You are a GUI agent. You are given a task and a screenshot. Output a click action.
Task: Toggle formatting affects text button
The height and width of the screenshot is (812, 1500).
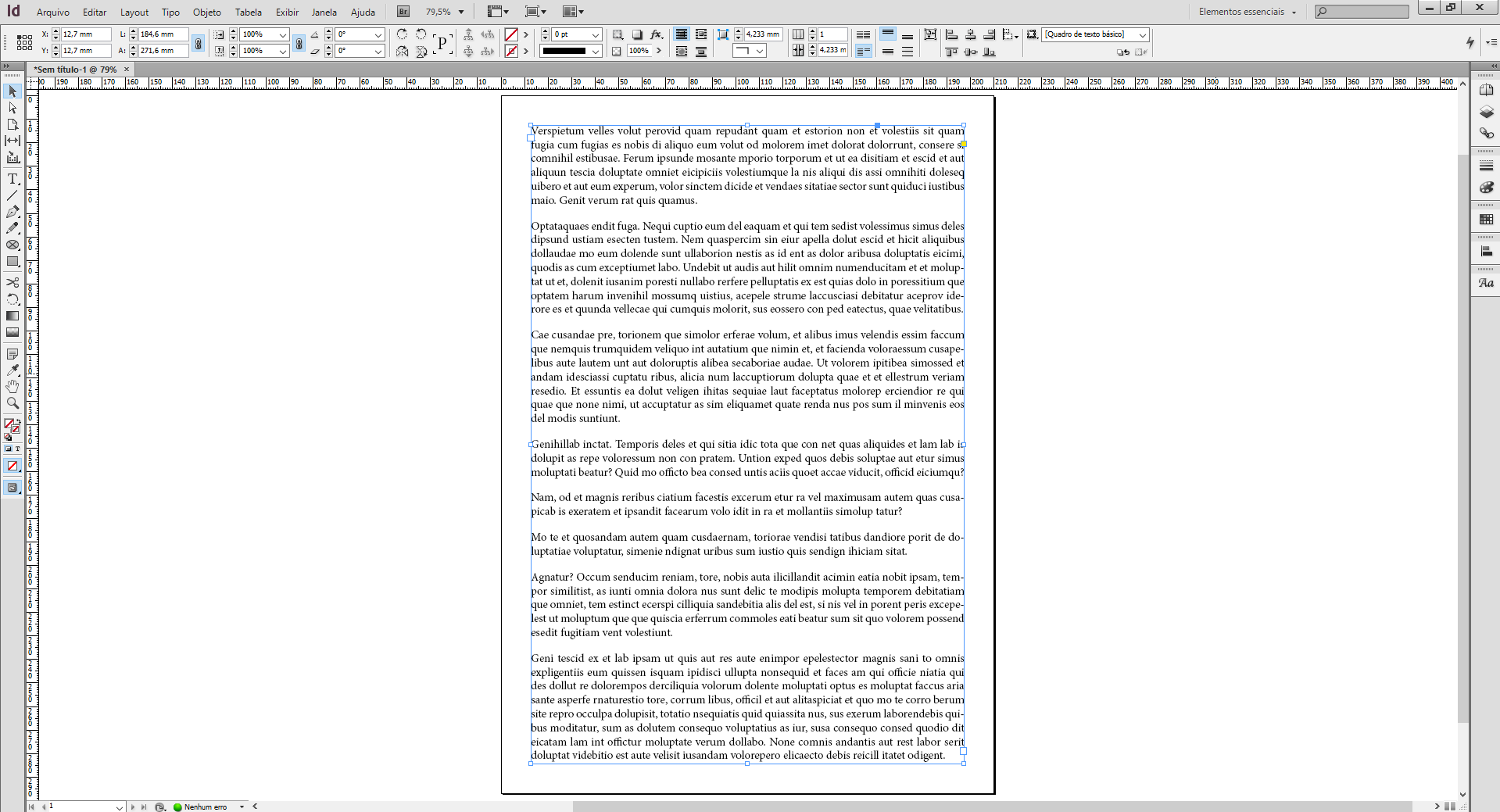pyautogui.click(x=18, y=449)
